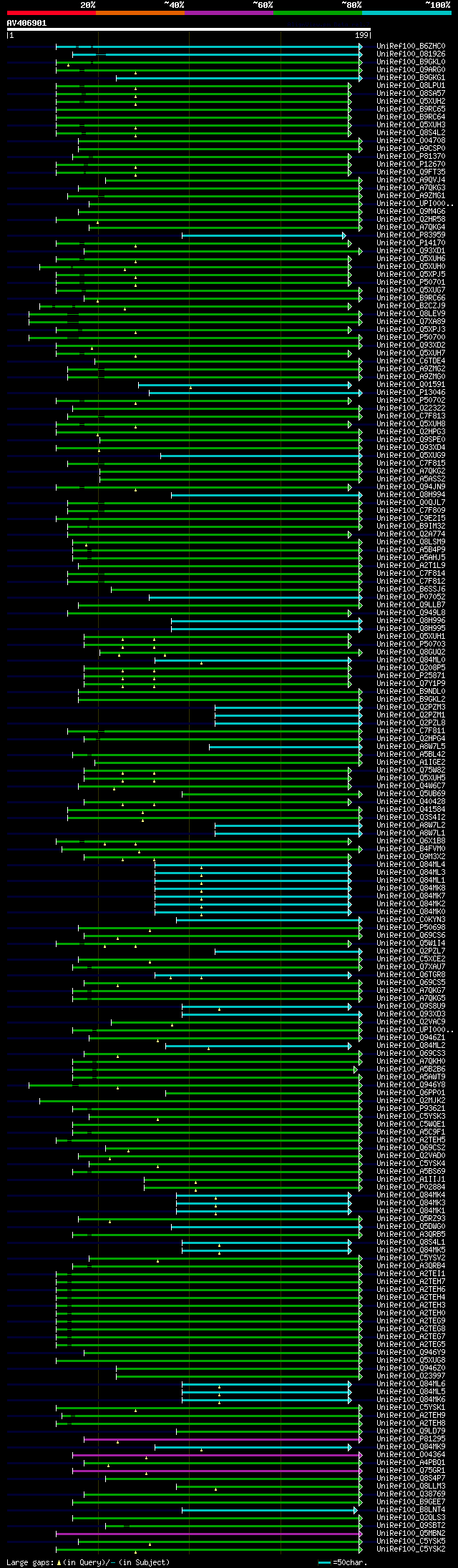Select label UniRef100_P83959
Viewport: 458px width, 1568px height.
(411, 235)
